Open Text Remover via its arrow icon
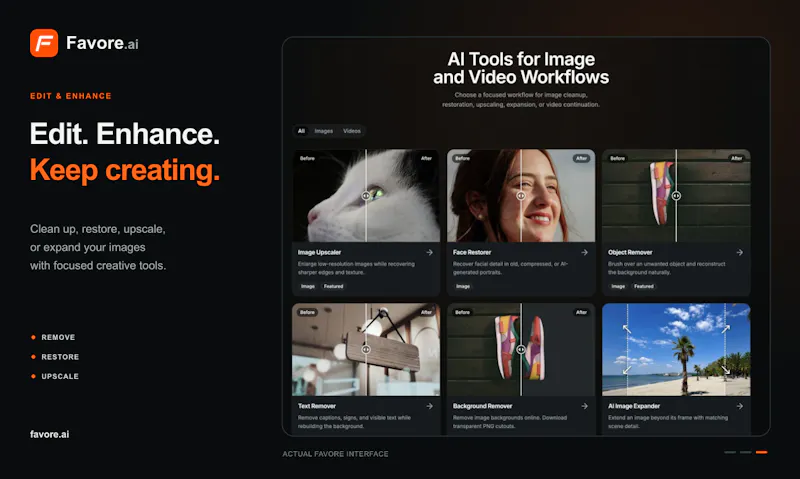800x479 pixels. point(430,406)
